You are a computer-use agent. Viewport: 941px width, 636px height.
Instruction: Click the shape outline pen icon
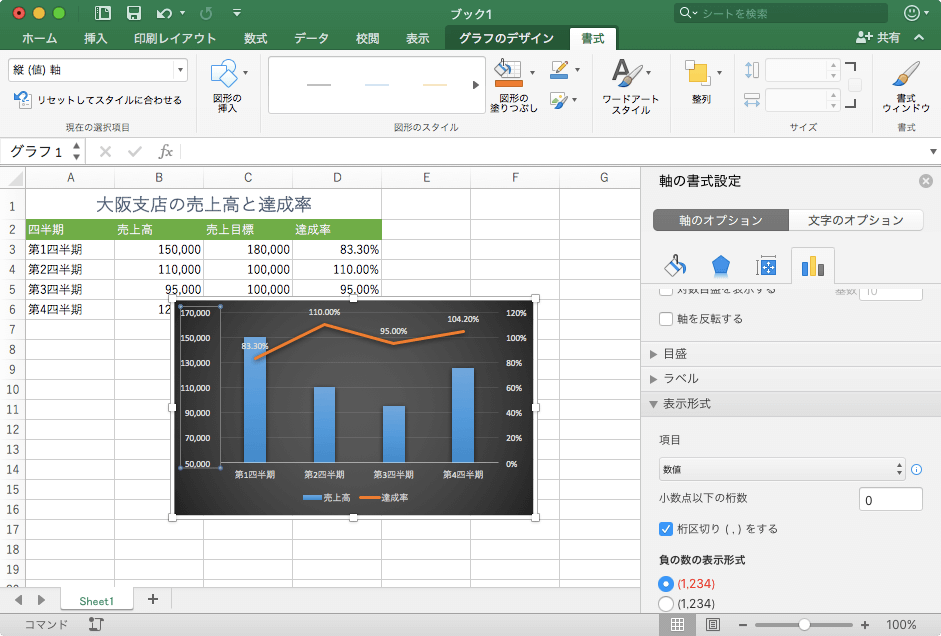(559, 70)
